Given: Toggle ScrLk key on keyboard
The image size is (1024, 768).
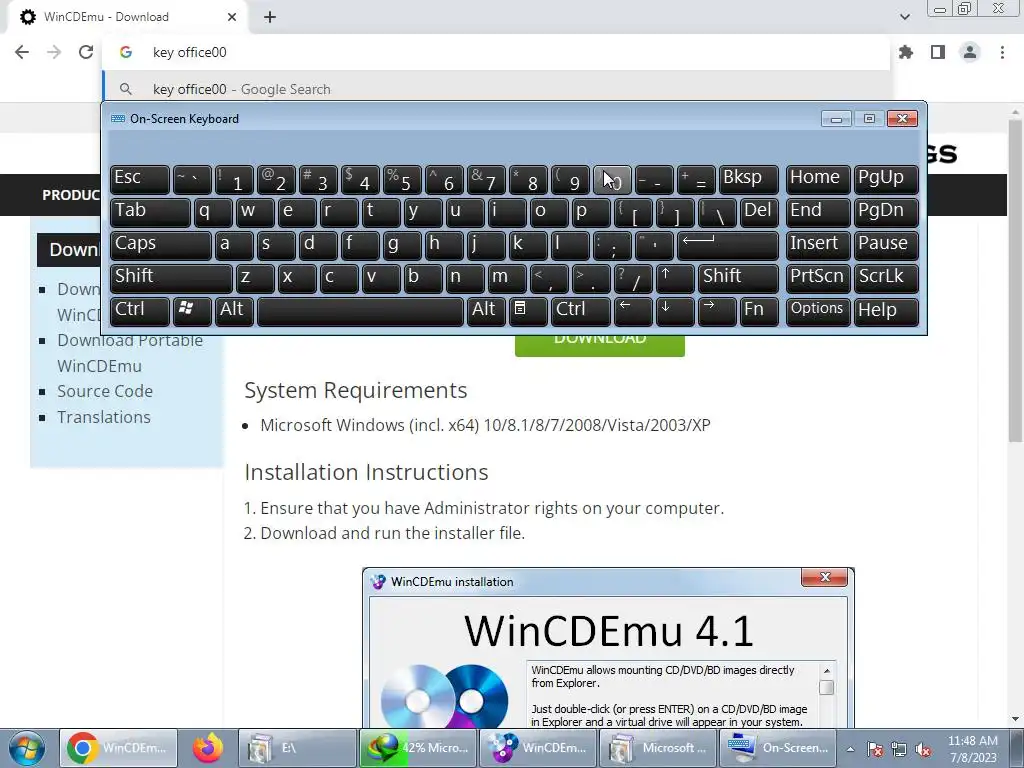Looking at the screenshot, I should pos(886,278).
